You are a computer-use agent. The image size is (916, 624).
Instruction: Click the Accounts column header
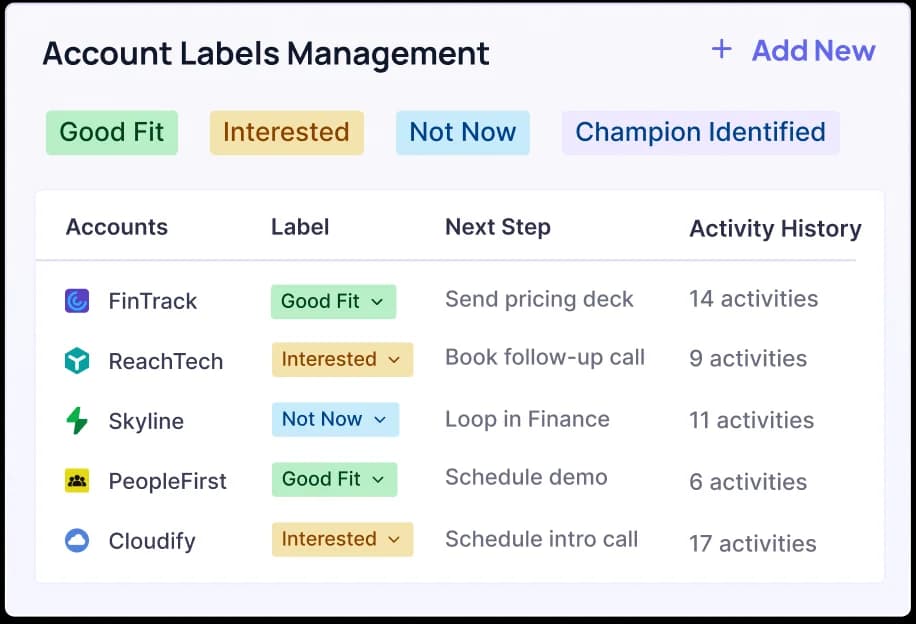116,227
